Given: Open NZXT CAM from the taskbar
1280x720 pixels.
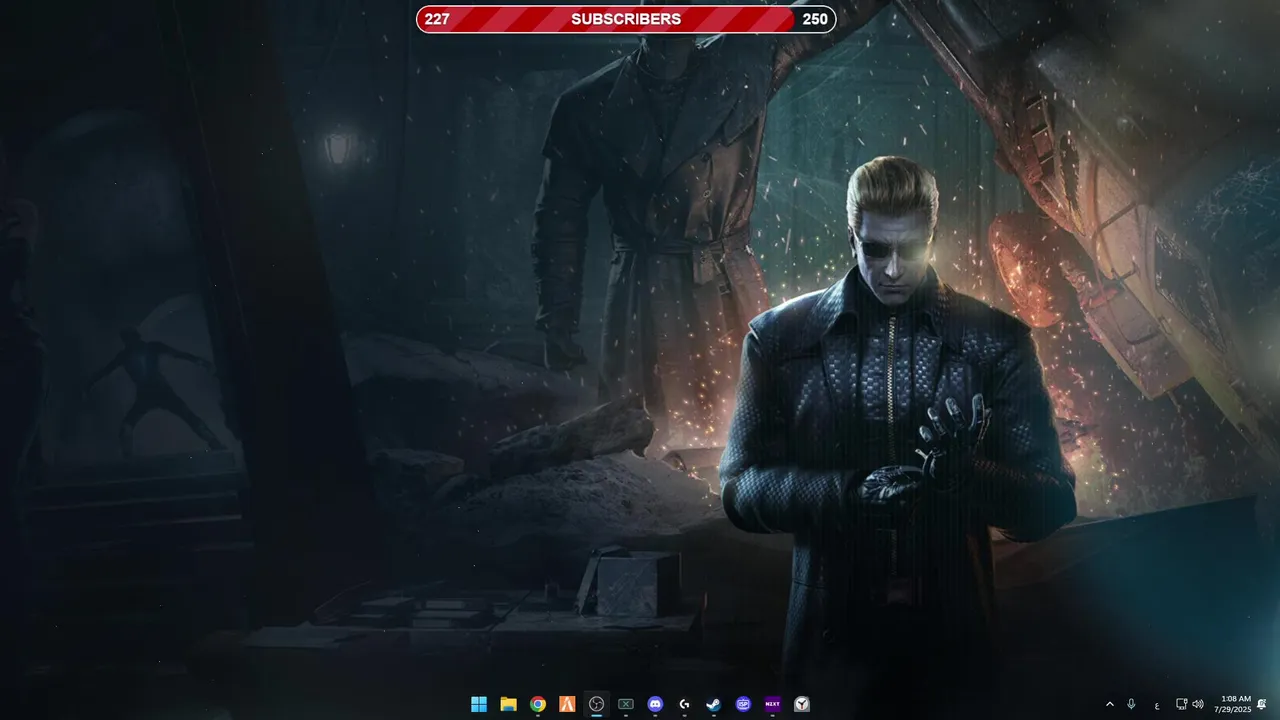Looking at the screenshot, I should pyautogui.click(x=772, y=704).
